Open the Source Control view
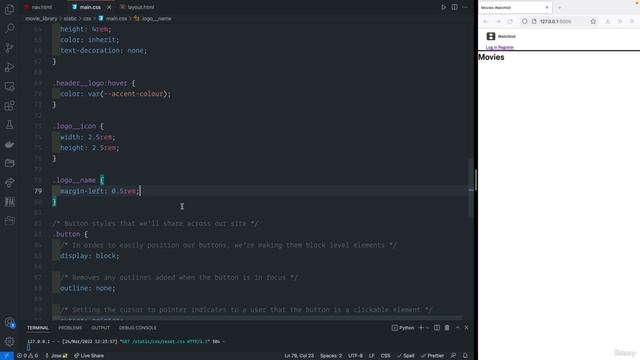The width and height of the screenshot is (640, 360). tap(9, 48)
